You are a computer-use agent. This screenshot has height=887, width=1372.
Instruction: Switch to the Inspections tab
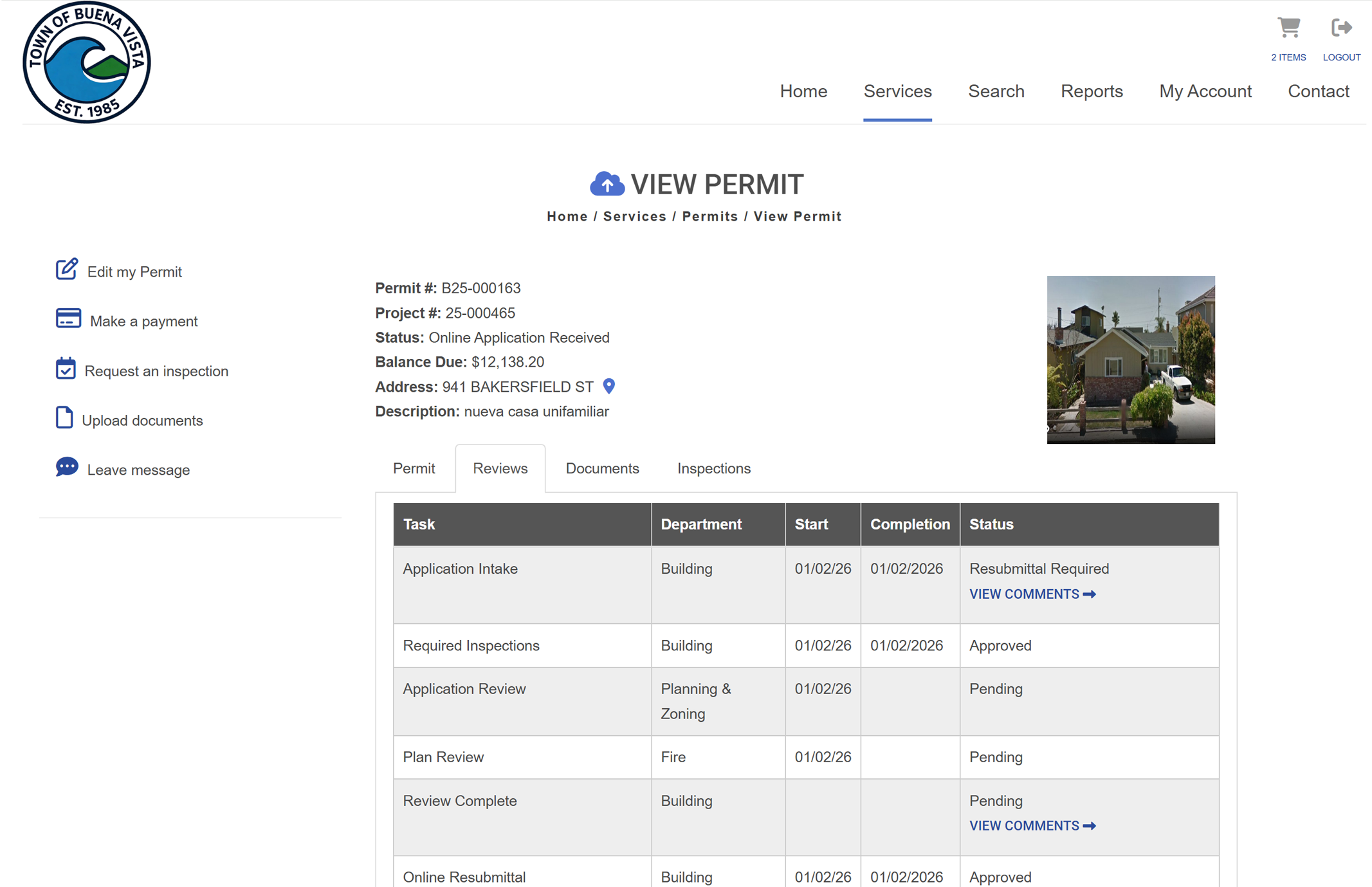[x=713, y=468]
